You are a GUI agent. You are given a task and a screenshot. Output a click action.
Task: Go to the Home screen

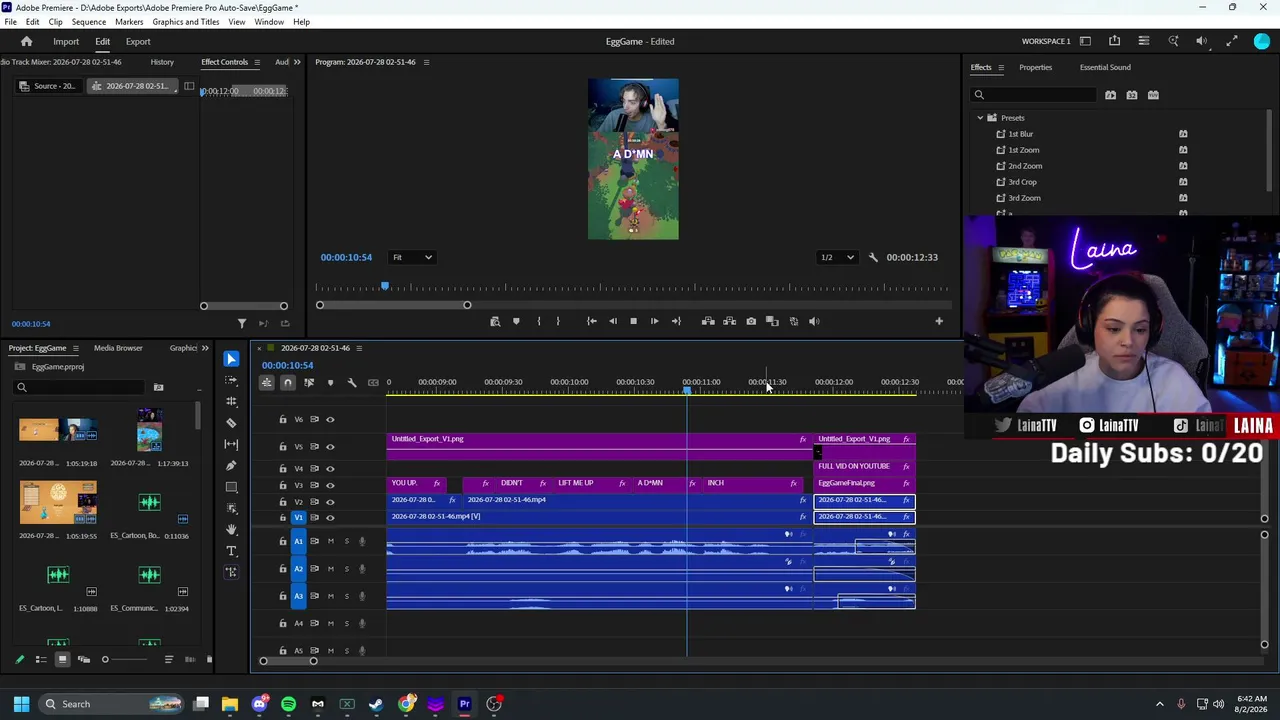27,41
